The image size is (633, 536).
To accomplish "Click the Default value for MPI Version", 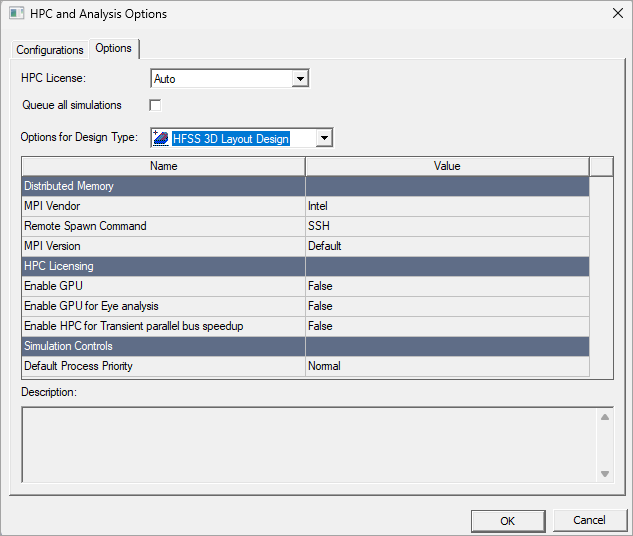I will point(447,246).
